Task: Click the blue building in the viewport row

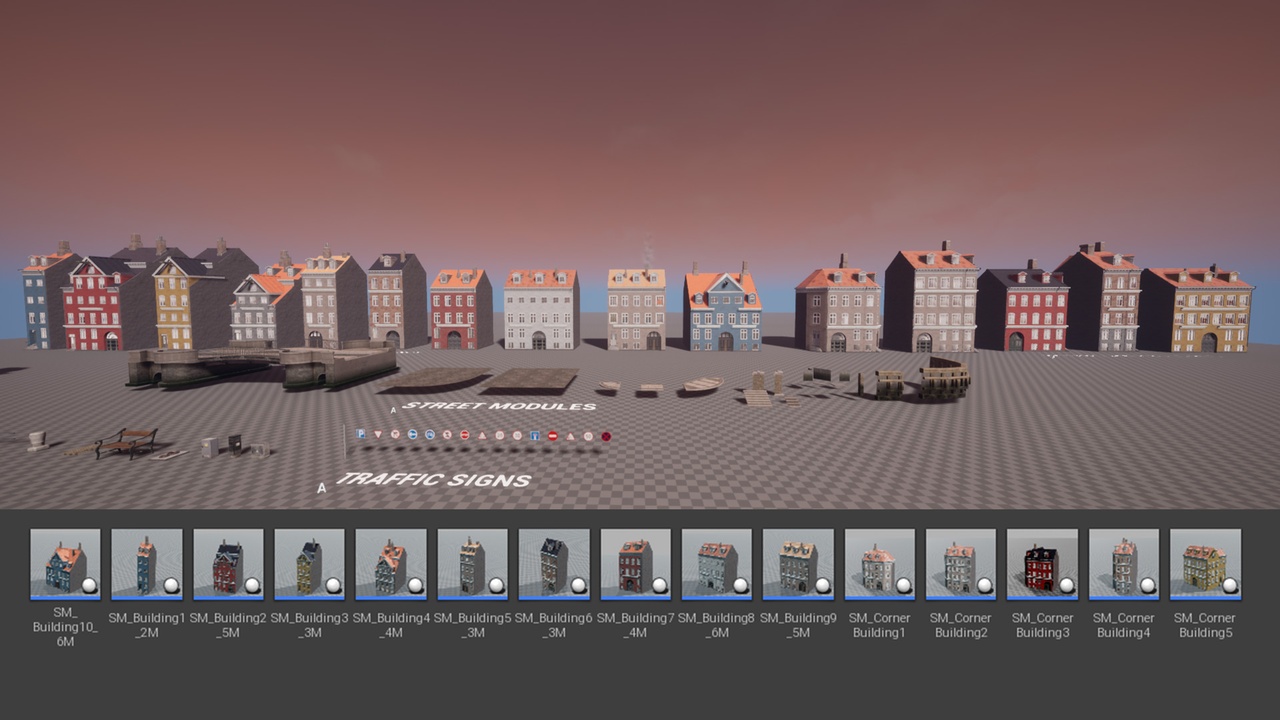Action: click(x=722, y=314)
